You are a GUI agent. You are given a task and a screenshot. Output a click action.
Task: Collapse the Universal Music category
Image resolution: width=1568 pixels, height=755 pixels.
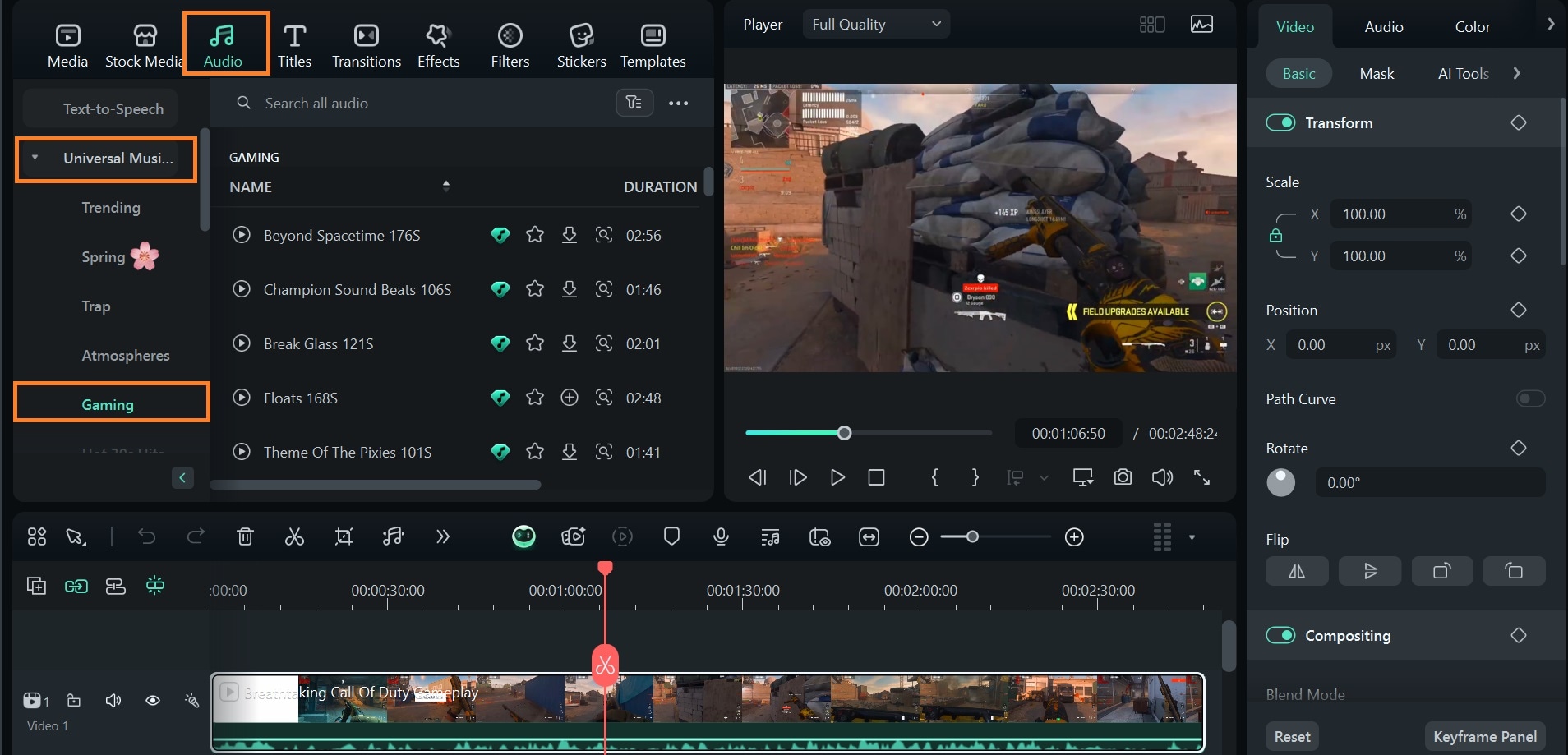35,158
